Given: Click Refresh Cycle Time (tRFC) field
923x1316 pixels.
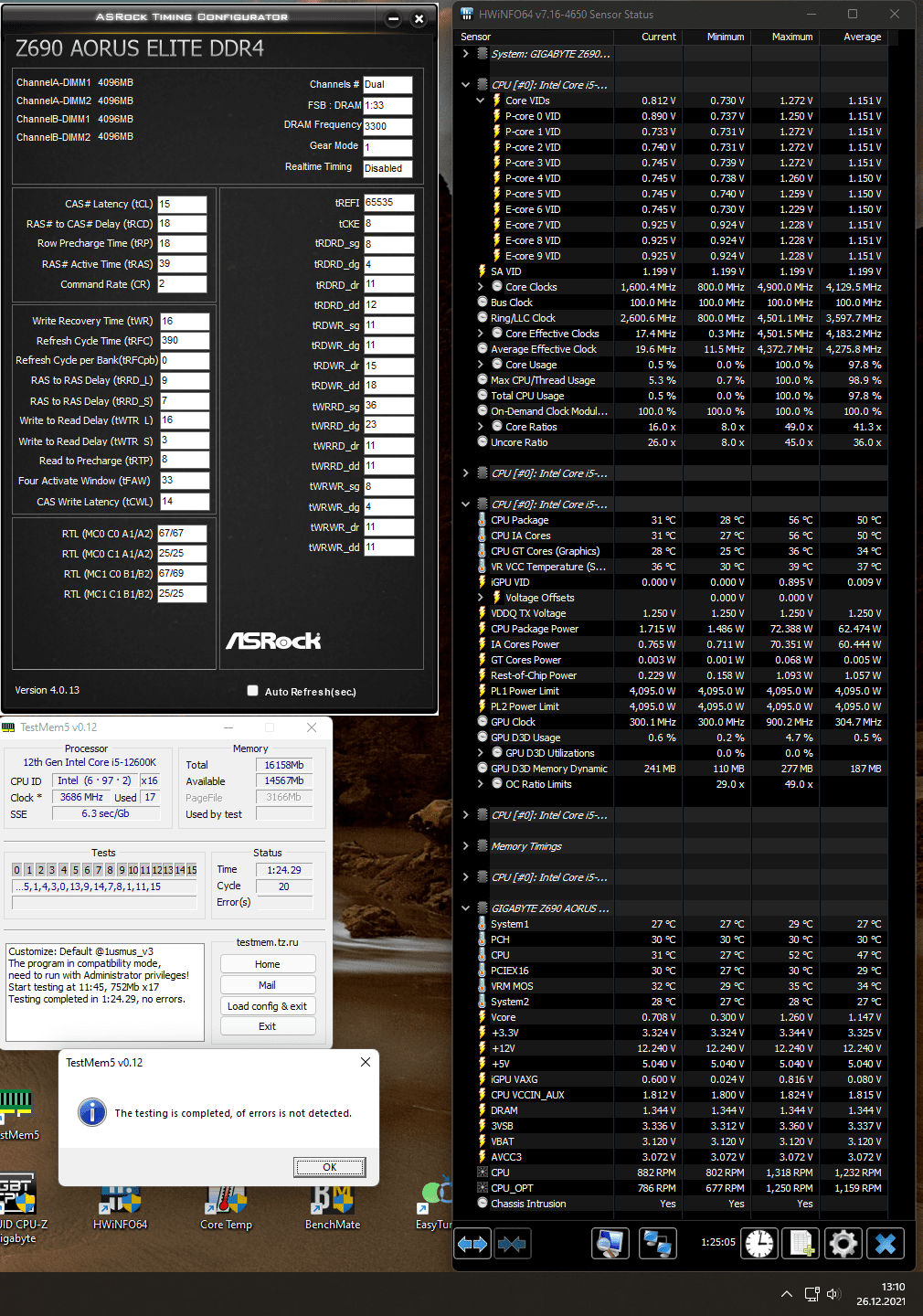Looking at the screenshot, I should pyautogui.click(x=185, y=340).
